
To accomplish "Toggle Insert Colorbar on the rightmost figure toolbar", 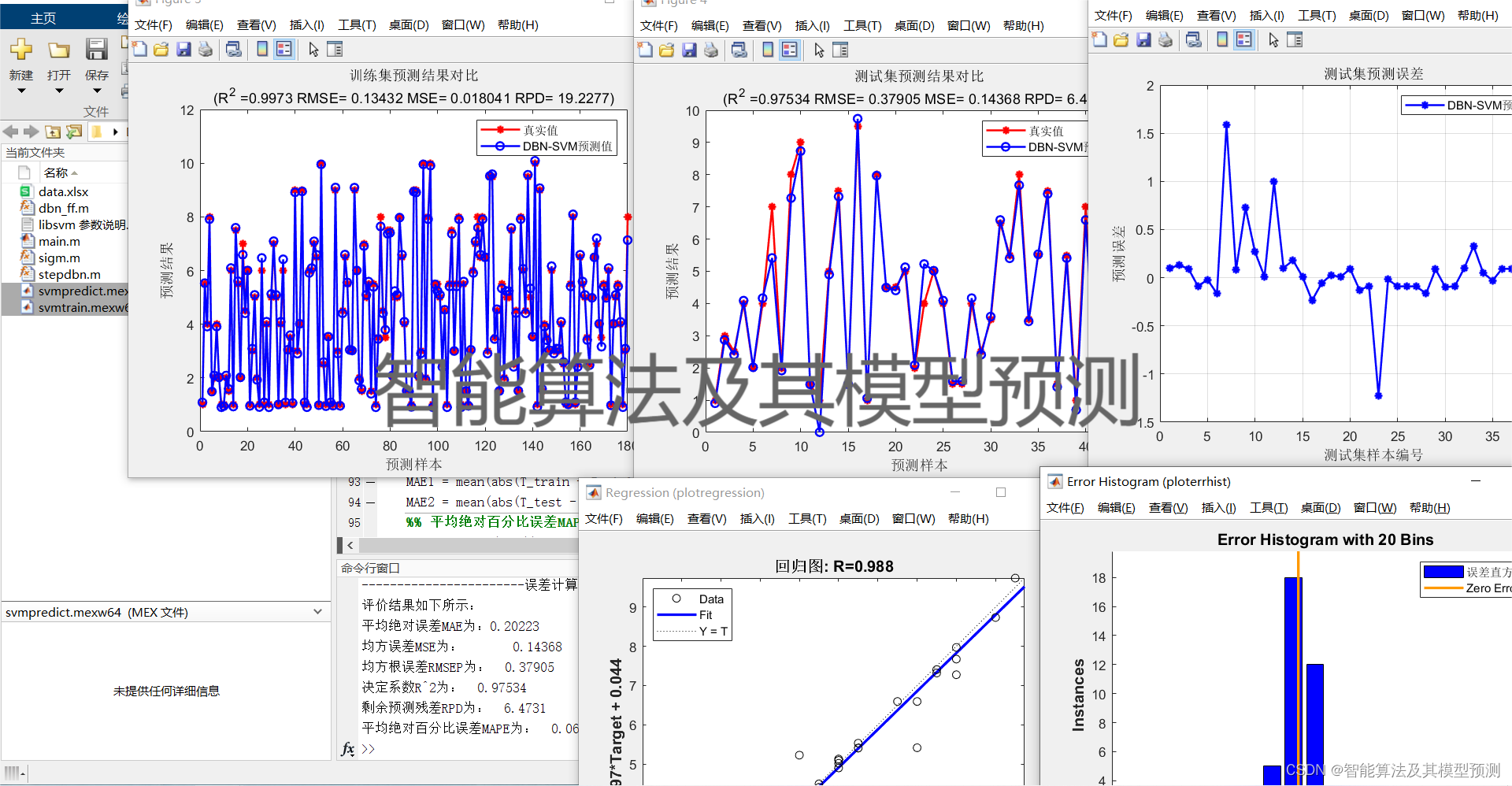I will 1221,39.
